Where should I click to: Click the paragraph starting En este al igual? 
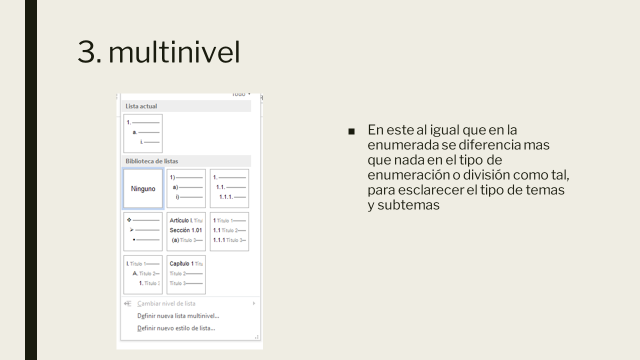468,167
